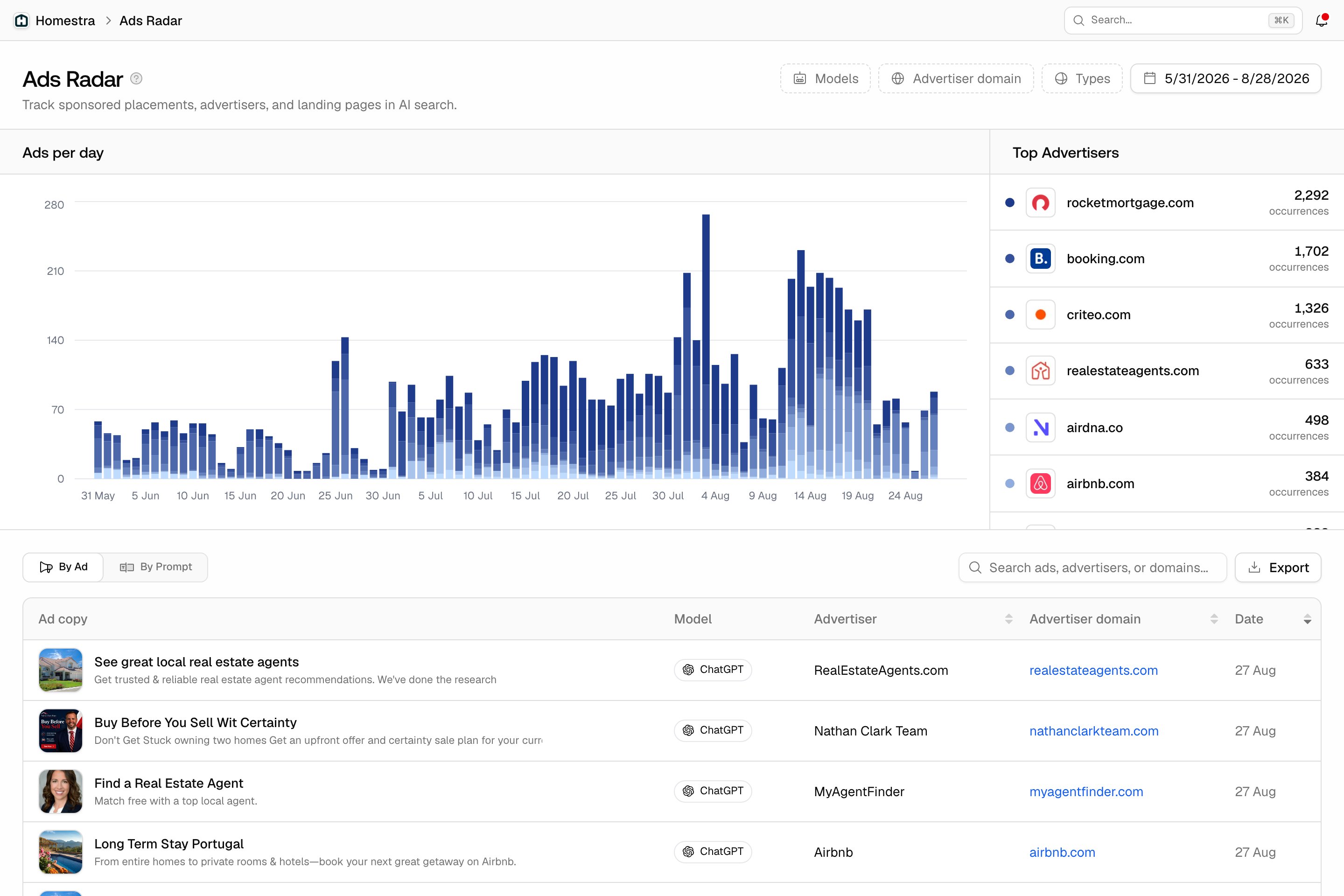Go to Homestra breadcrumb
The image size is (1344, 896).
pos(65,21)
